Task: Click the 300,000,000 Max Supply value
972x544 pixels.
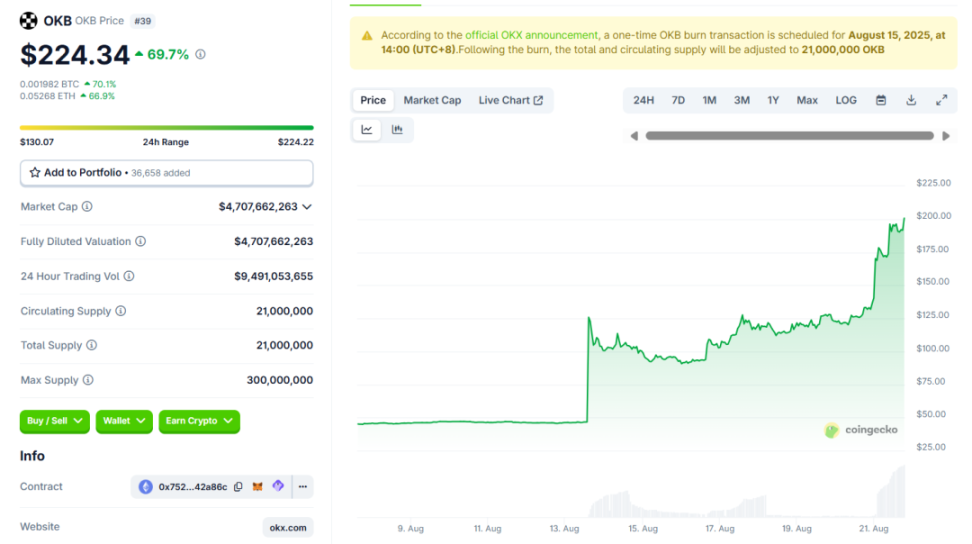Action: [280, 380]
